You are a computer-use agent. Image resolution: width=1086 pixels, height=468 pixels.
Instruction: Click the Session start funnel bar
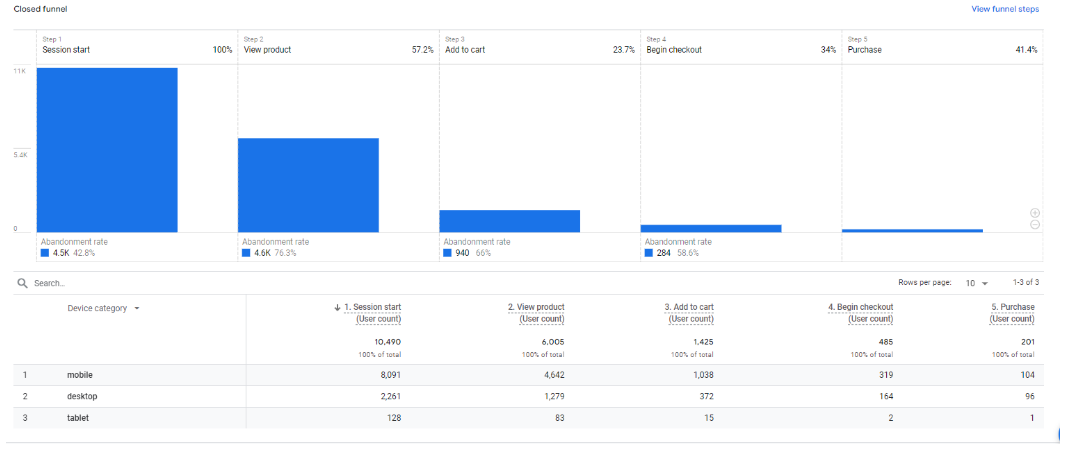click(x=107, y=150)
